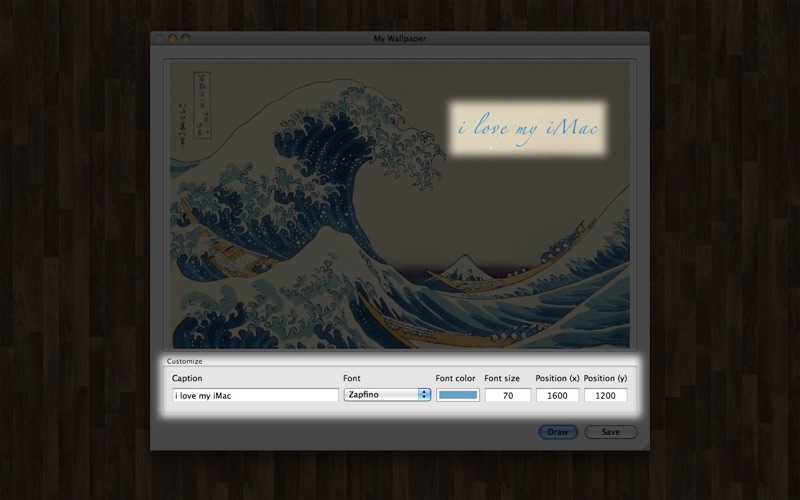The height and width of the screenshot is (500, 800).
Task: Click the wallpaper preview image
Action: [x=399, y=205]
